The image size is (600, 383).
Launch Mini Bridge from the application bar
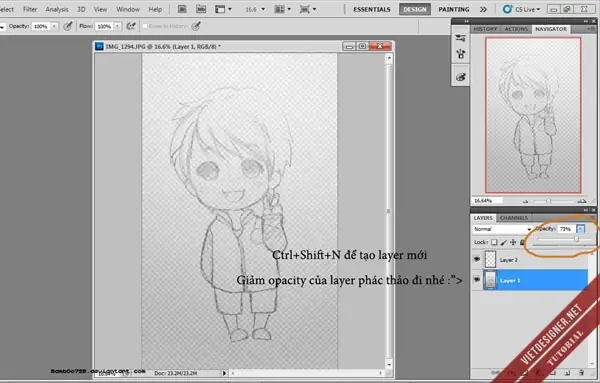201,9
